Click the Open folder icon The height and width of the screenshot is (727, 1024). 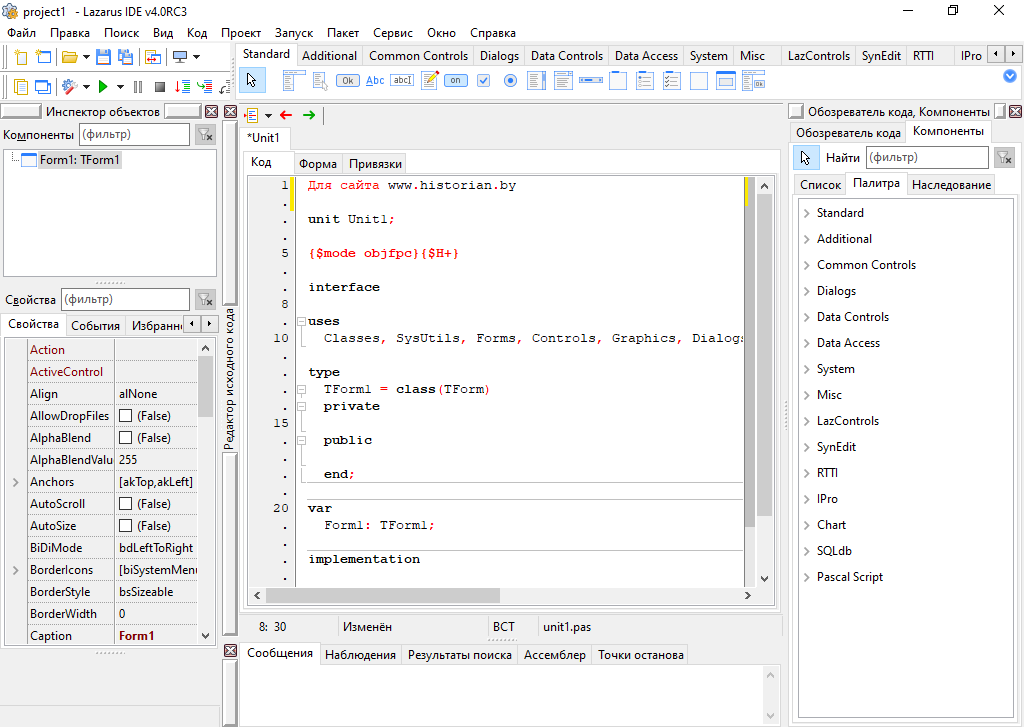click(x=70, y=57)
